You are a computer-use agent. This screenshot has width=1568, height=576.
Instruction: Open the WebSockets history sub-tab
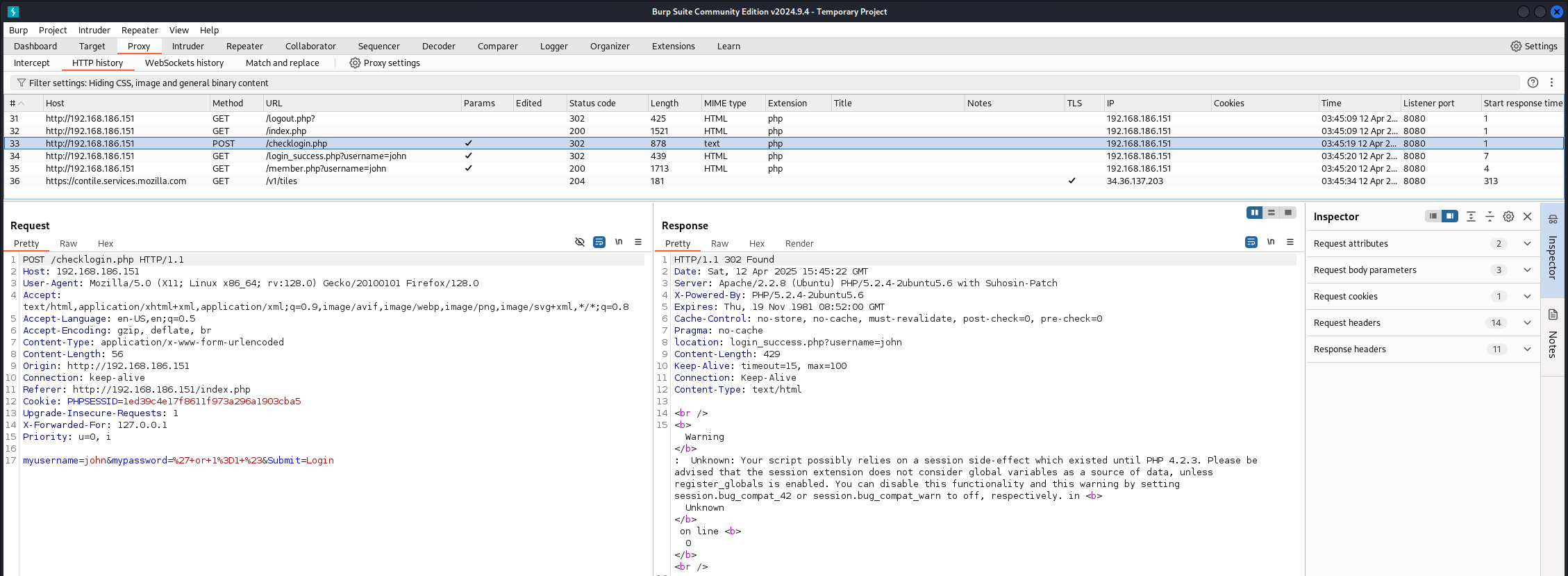click(x=184, y=63)
